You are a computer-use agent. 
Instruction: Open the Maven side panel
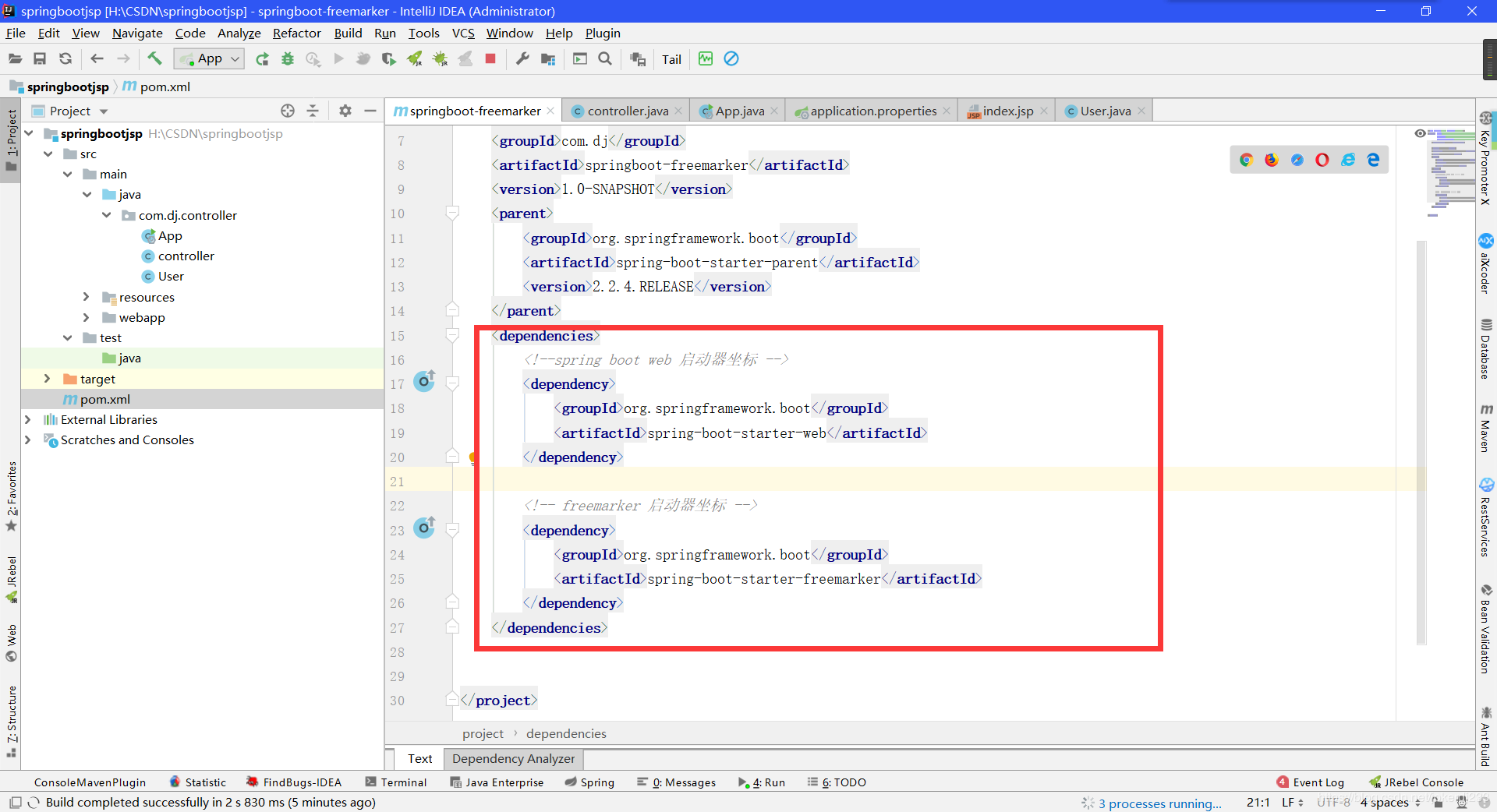pyautogui.click(x=1486, y=428)
